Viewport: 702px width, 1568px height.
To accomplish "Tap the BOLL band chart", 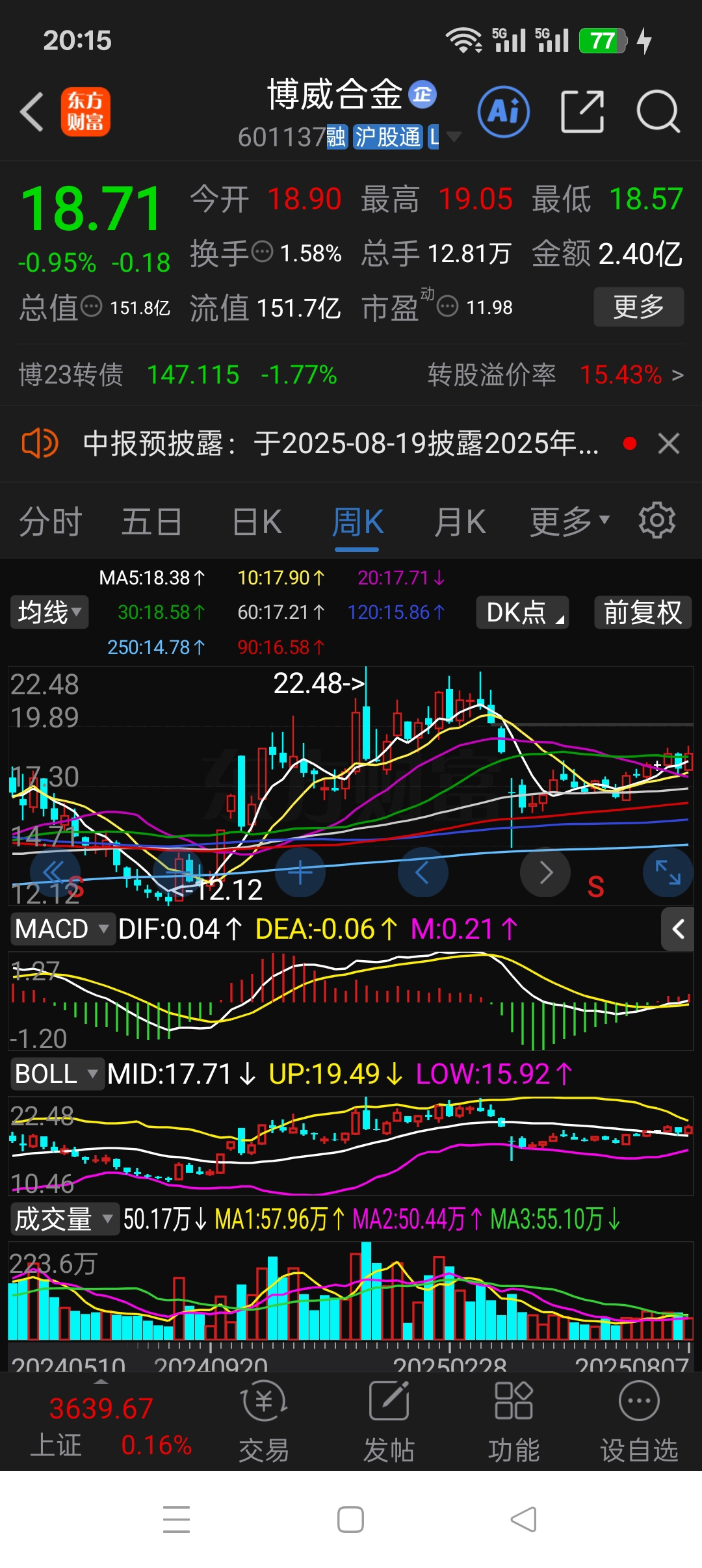I will click(351, 1146).
